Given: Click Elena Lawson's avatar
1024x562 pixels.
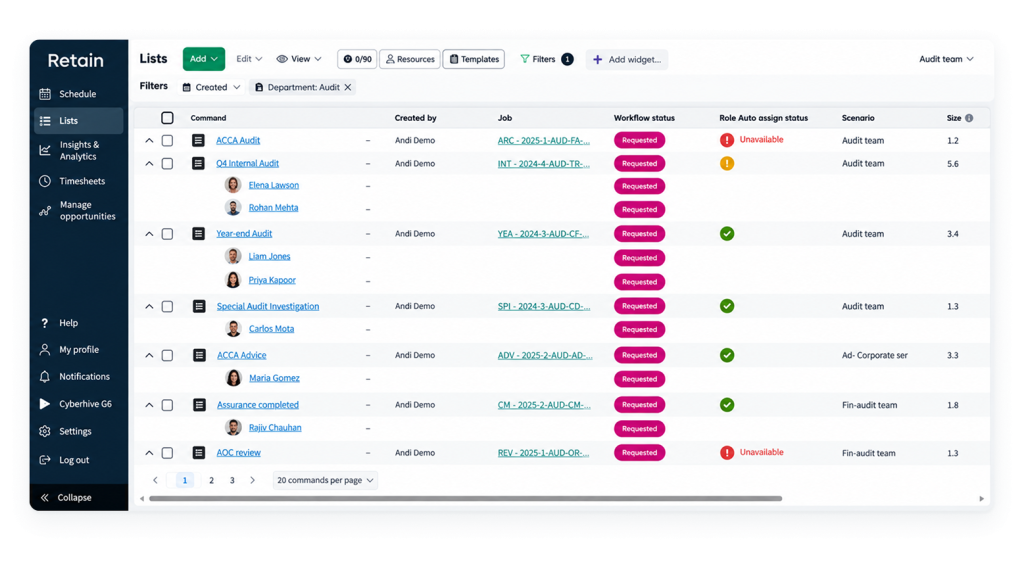Looking at the screenshot, I should 233,185.
